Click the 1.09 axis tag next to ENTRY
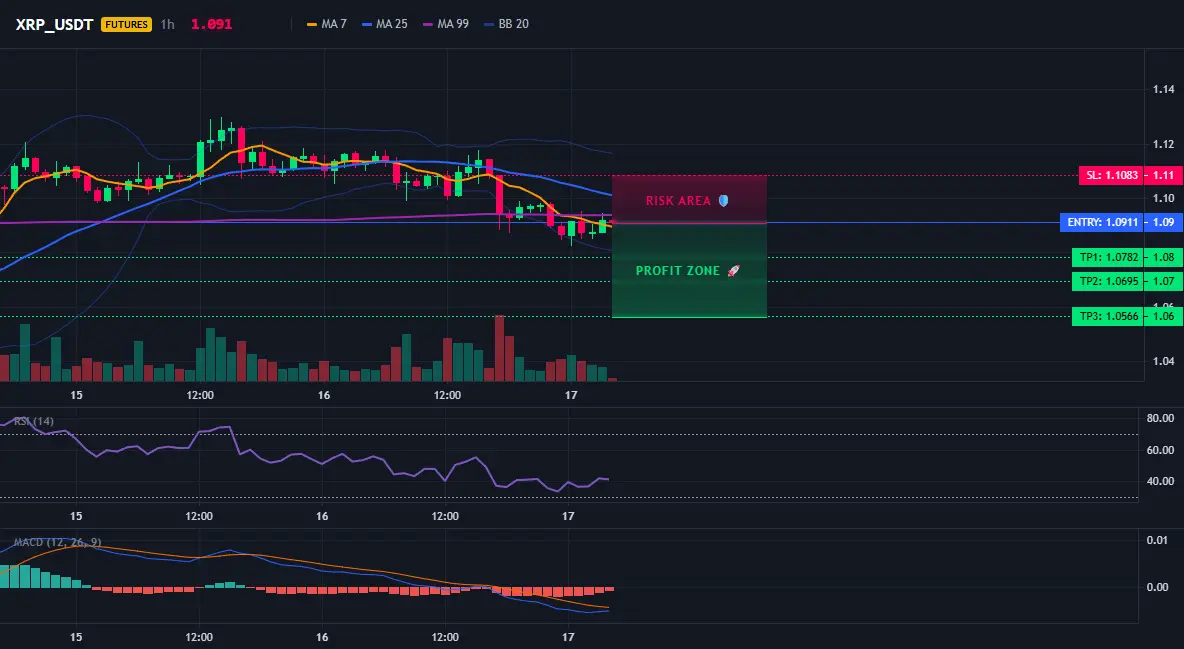Screen dimensions: 1184x649 (x=1163, y=223)
